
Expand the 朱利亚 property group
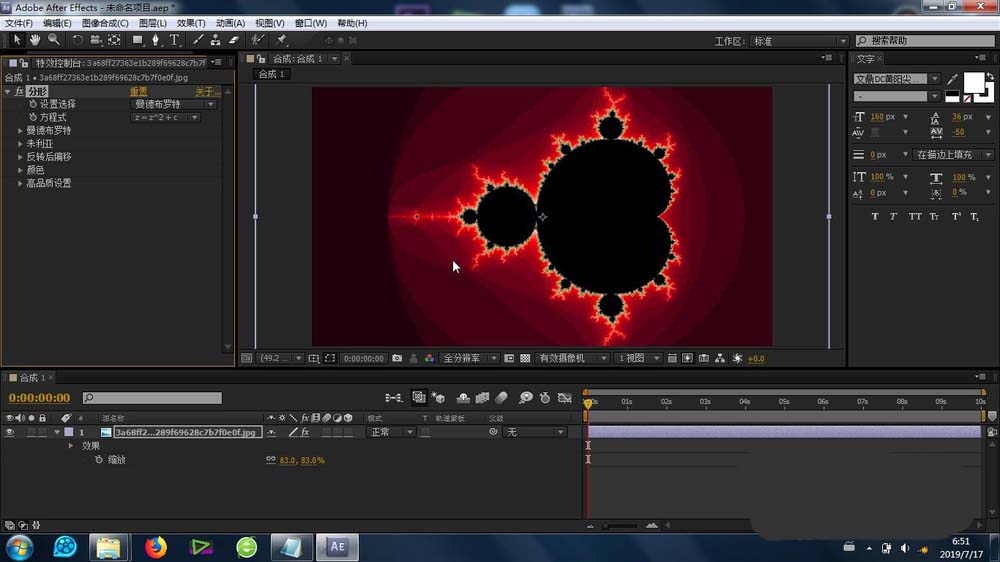click(20, 144)
